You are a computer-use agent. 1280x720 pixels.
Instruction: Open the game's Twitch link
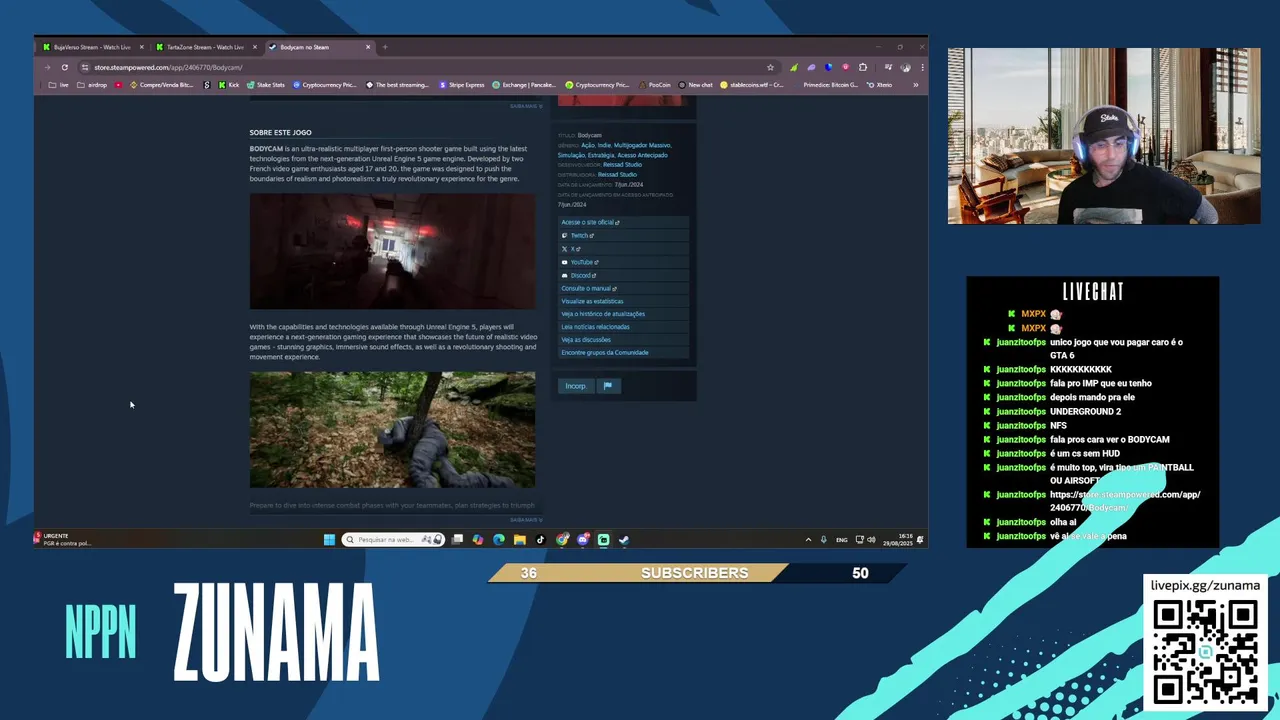pyautogui.click(x=623, y=235)
